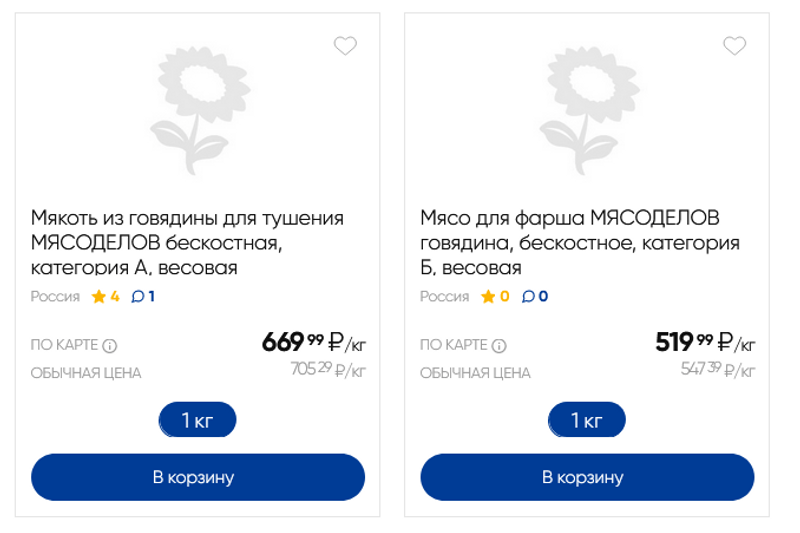Click info icon next to ПО КАРТЕ for minced meat
800x533 pixels.
point(499,346)
